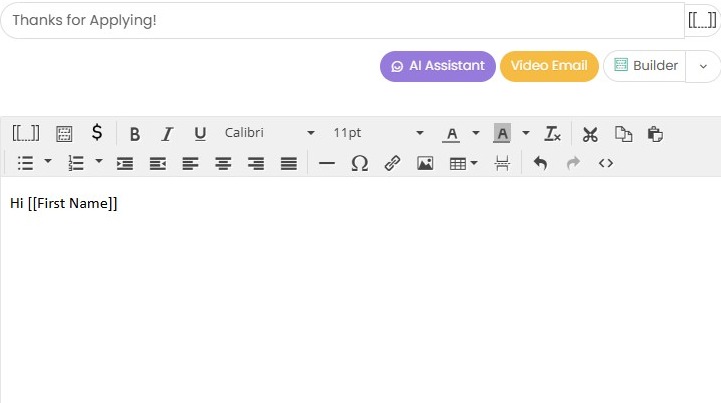This screenshot has height=403, width=721.
Task: Toggle underline formatting
Action: point(200,134)
